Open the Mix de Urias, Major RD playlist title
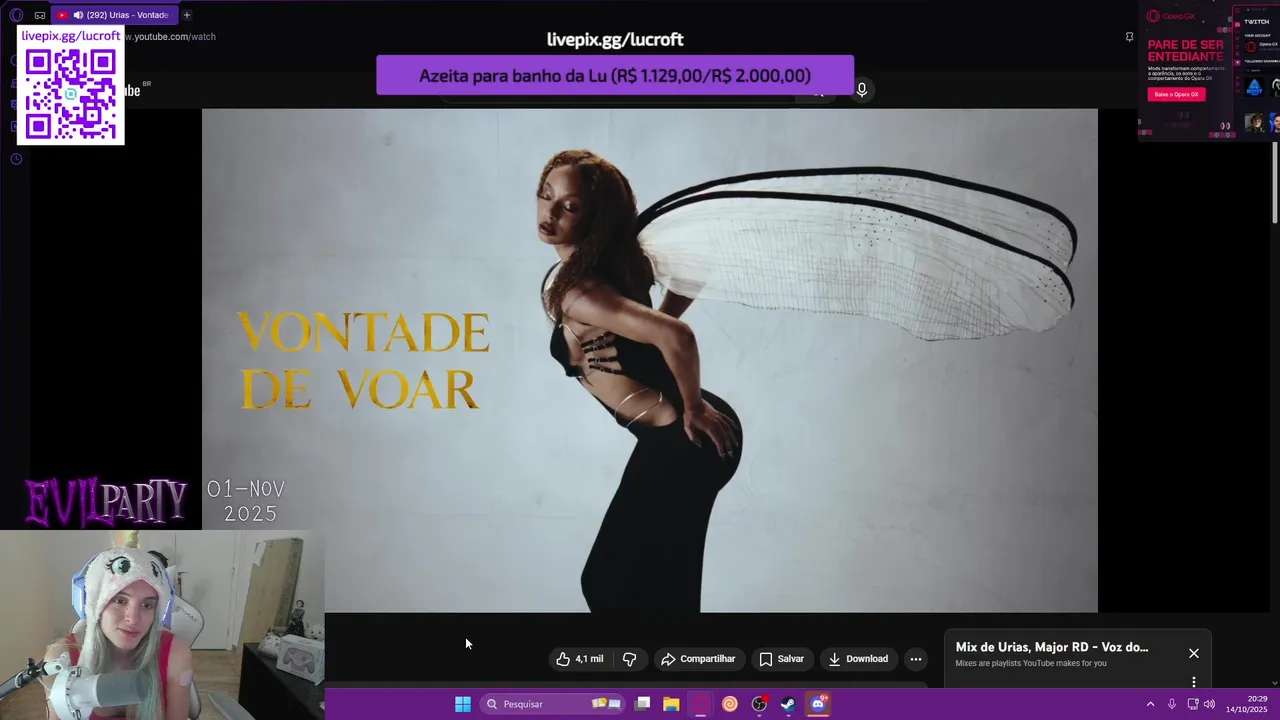 point(1052,647)
